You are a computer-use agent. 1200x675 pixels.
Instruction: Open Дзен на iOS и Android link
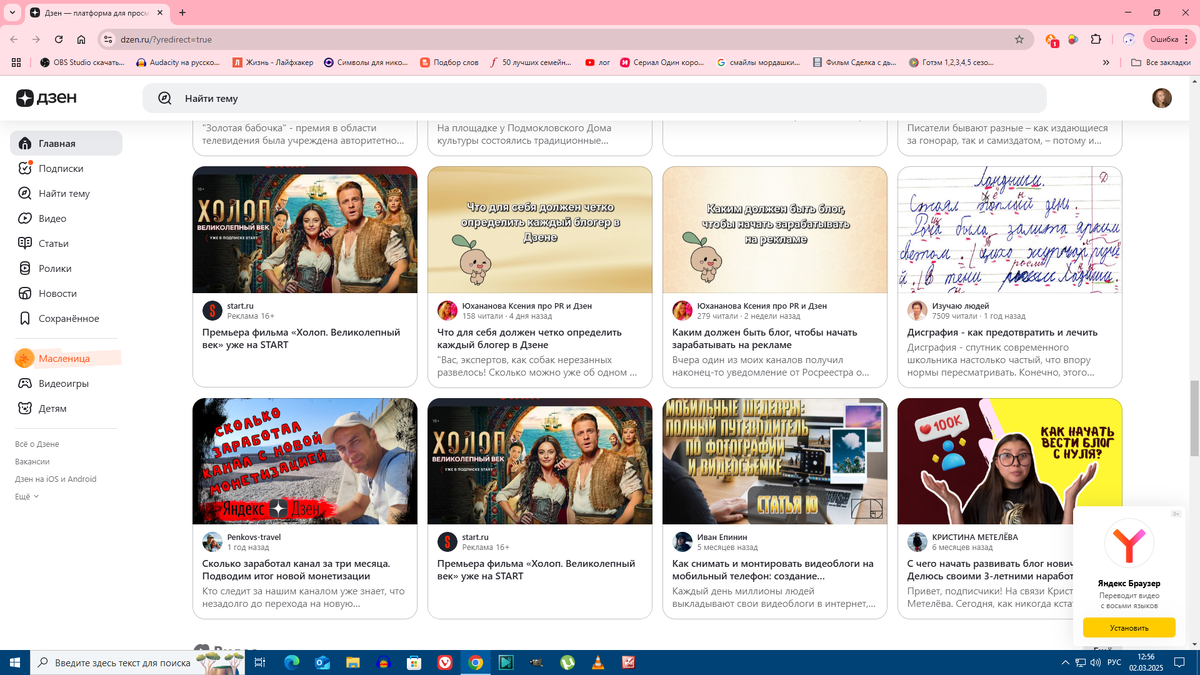[56, 479]
